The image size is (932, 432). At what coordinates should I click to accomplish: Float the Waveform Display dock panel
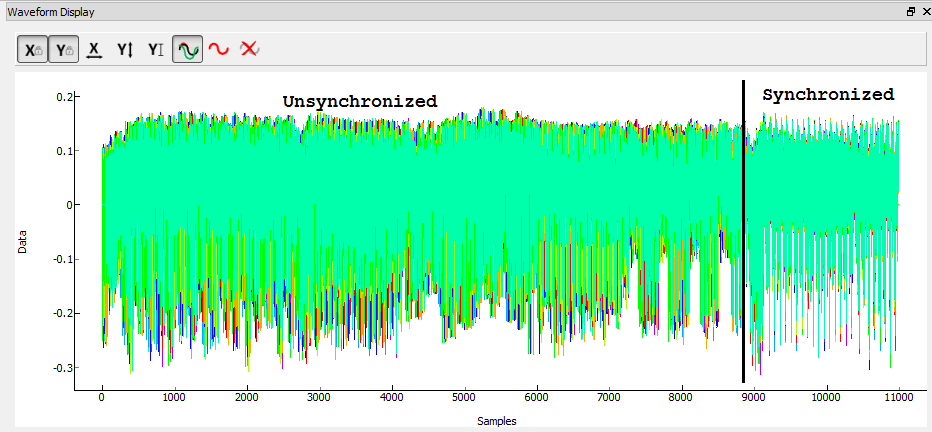tap(910, 11)
